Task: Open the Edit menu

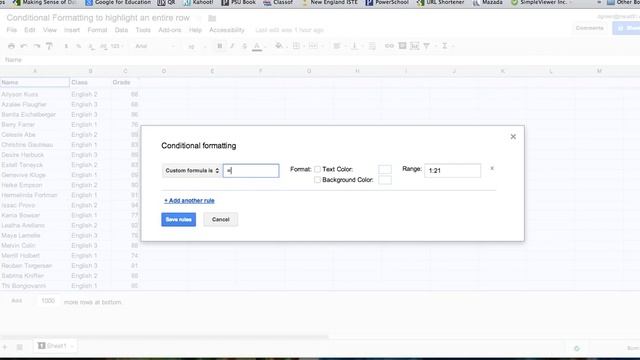Action: 30,30
